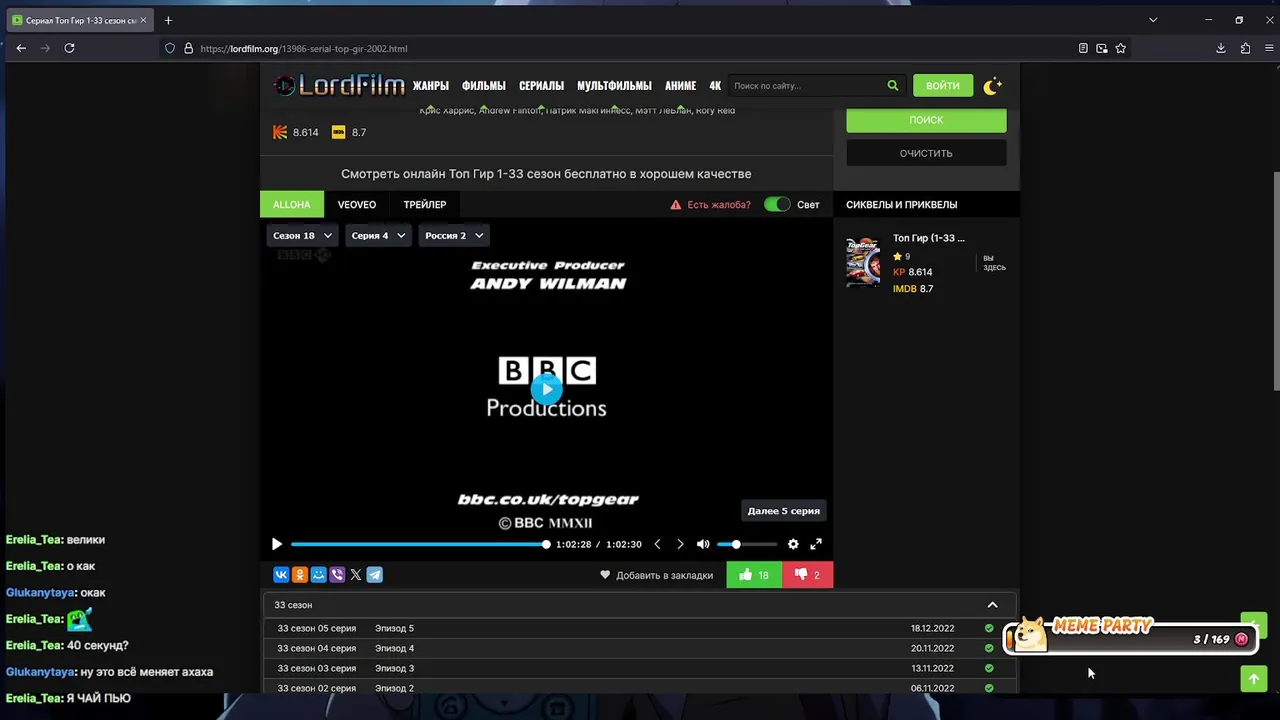This screenshot has width=1280, height=720.
Task: Open the 33 сезон 04 серия row
Action: (640, 648)
